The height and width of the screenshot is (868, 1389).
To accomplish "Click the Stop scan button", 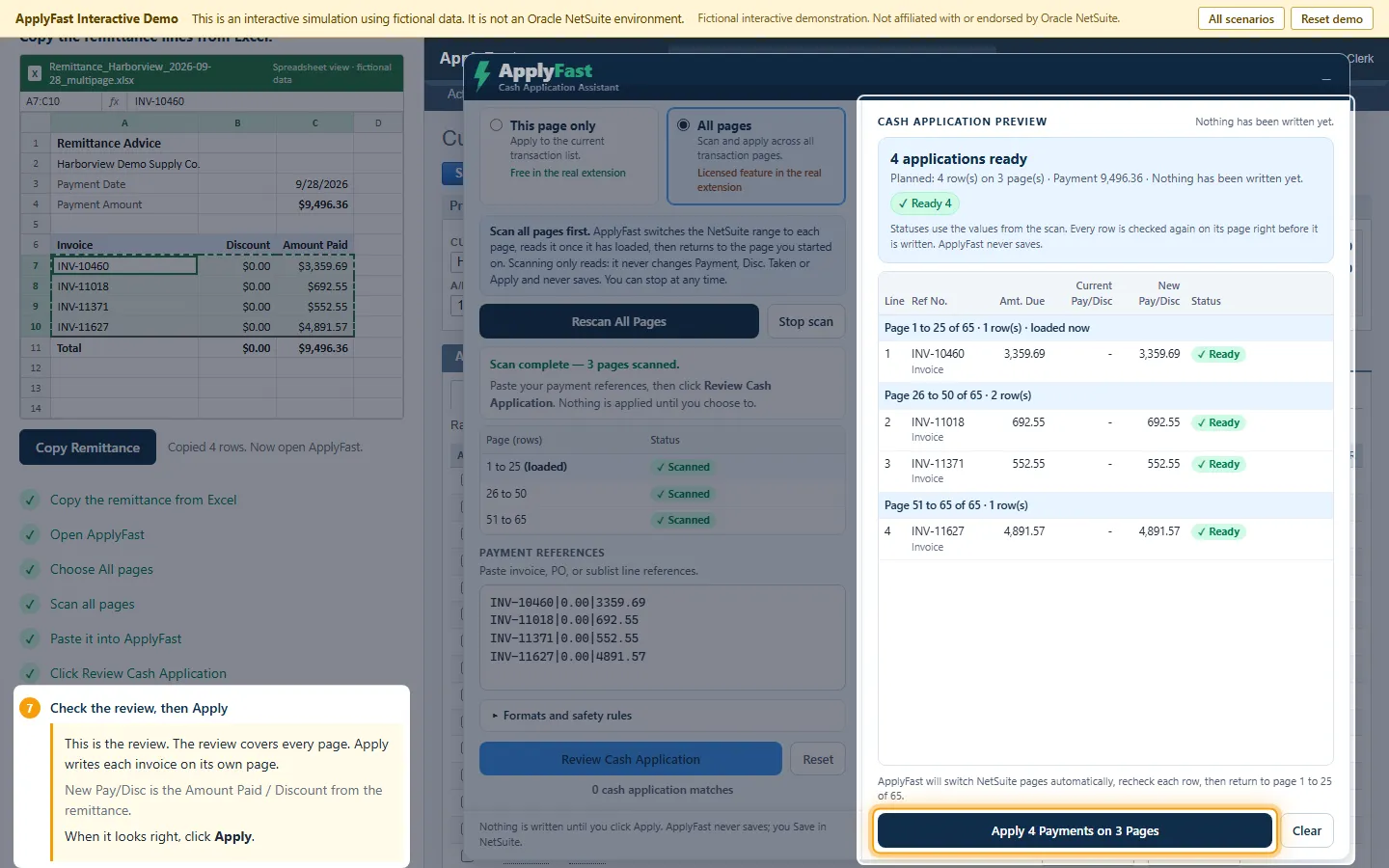I will (805, 321).
